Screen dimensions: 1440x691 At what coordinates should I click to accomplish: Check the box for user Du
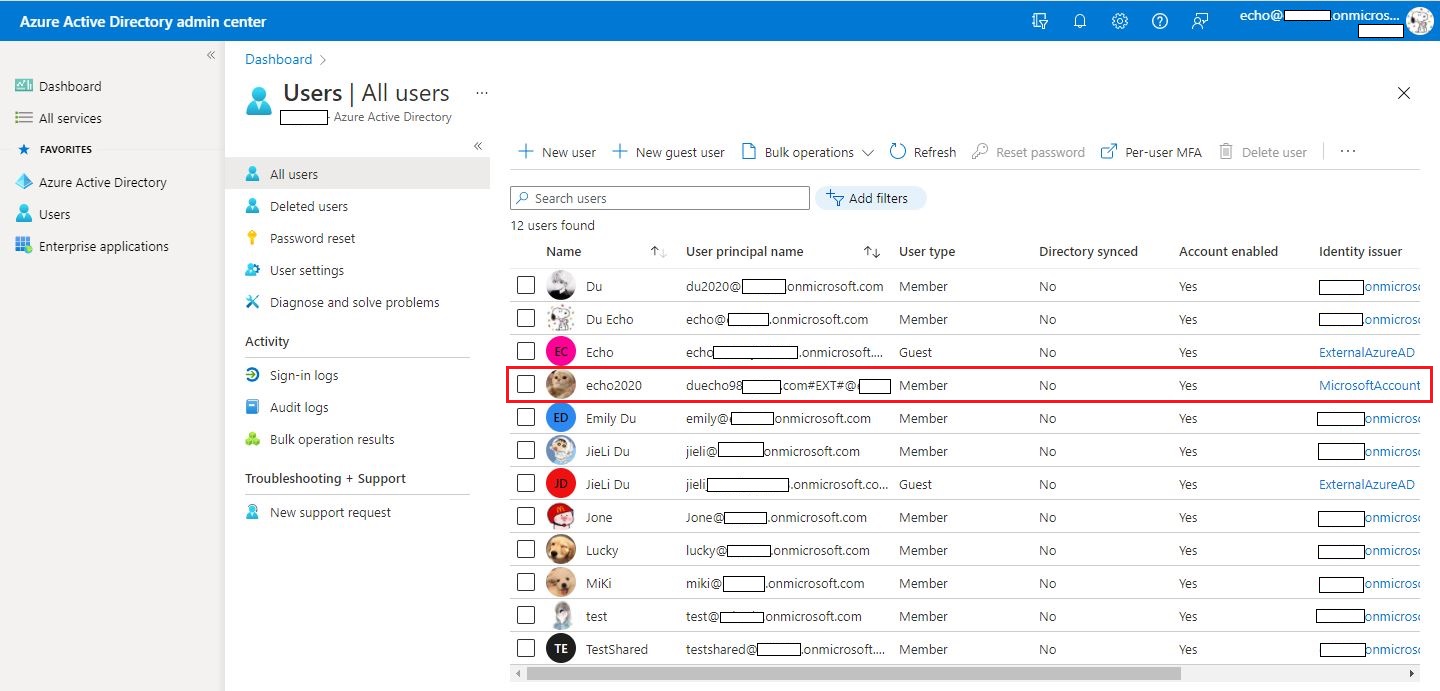[526, 286]
